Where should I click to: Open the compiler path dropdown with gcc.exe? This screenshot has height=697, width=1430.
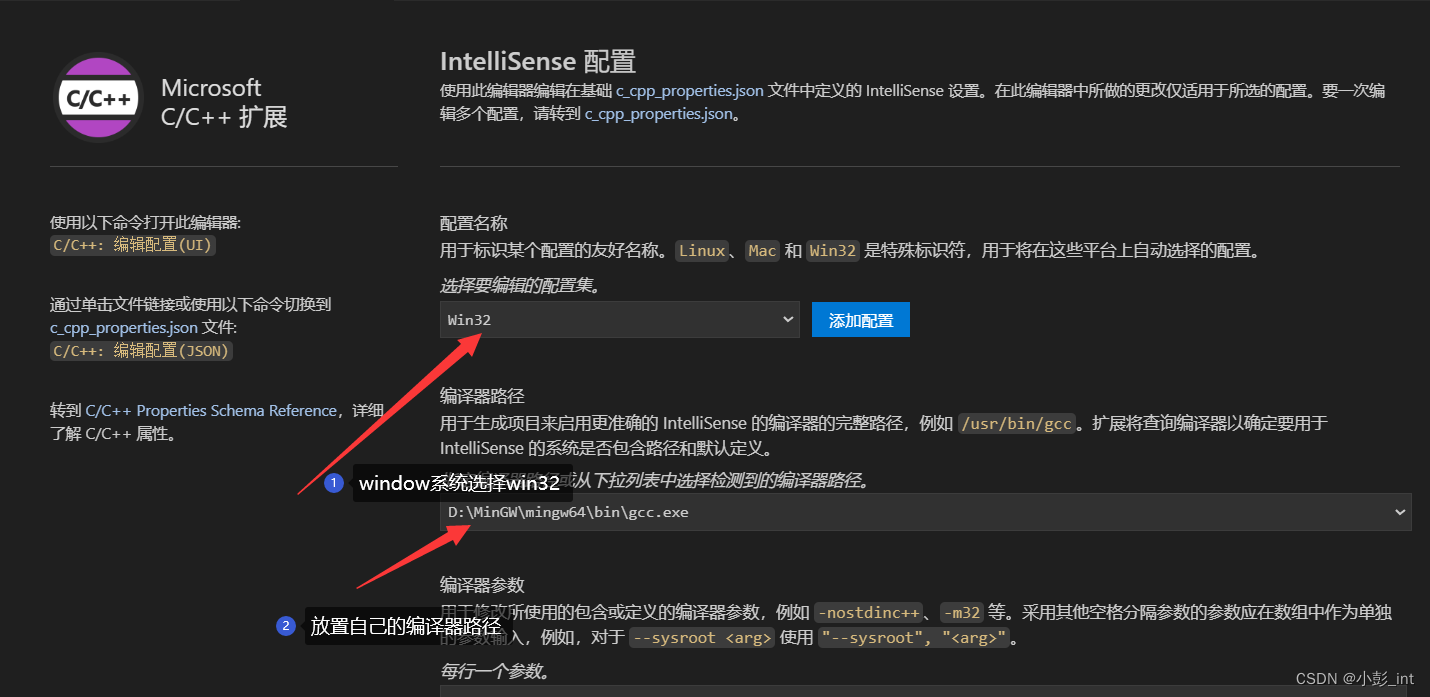(925, 511)
